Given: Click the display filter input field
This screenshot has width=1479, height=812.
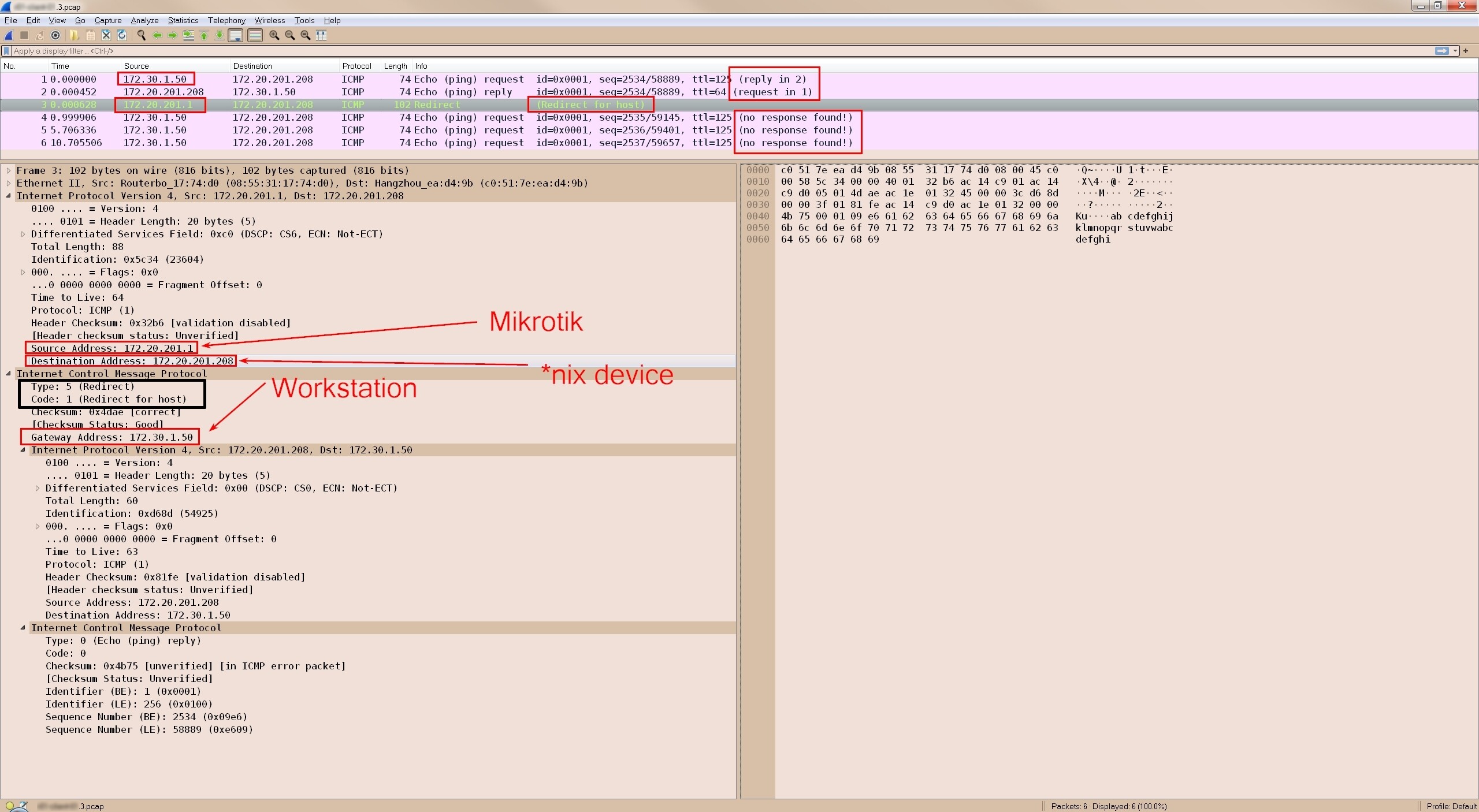Looking at the screenshot, I should [x=693, y=51].
